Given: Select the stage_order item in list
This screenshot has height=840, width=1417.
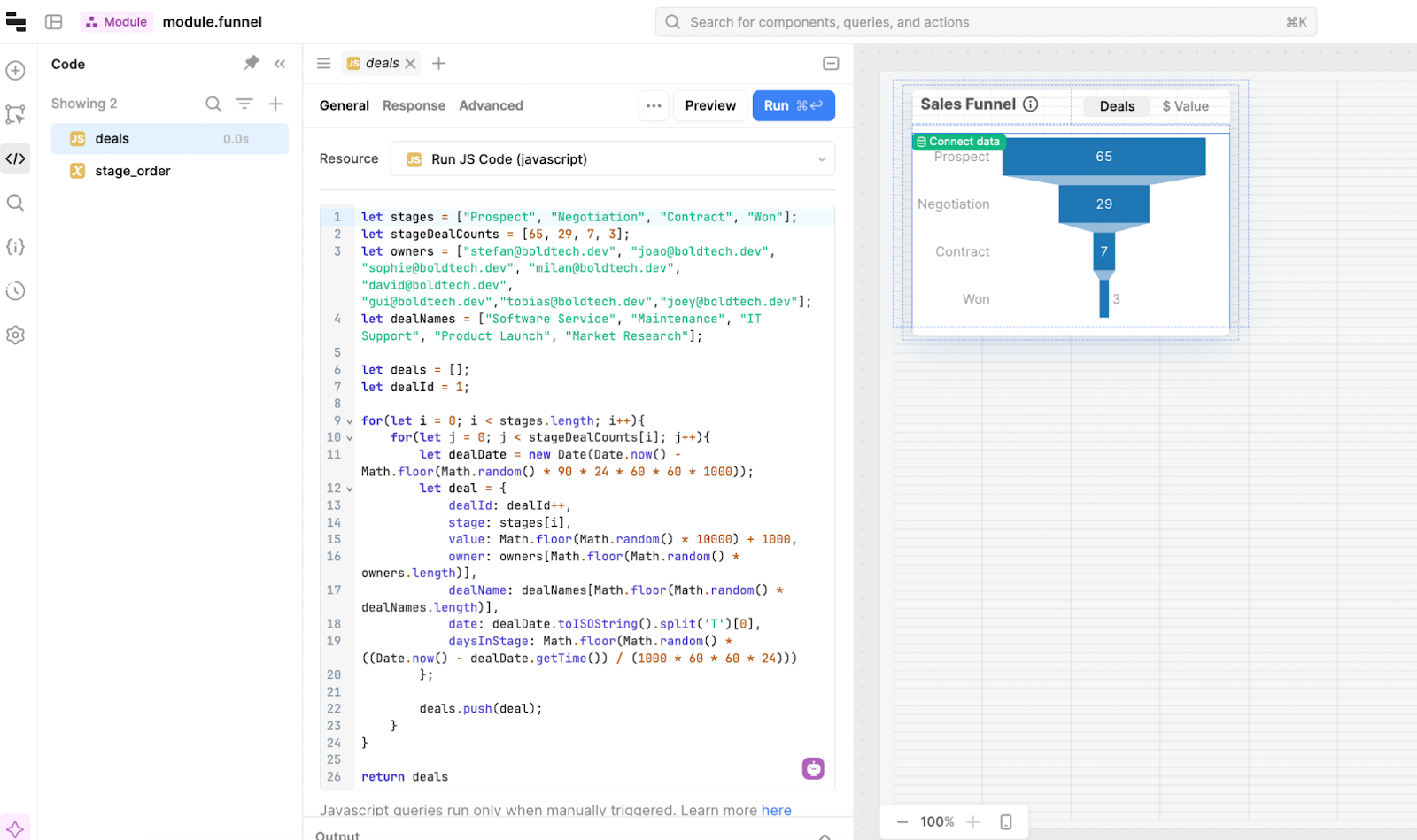Looking at the screenshot, I should (169, 171).
